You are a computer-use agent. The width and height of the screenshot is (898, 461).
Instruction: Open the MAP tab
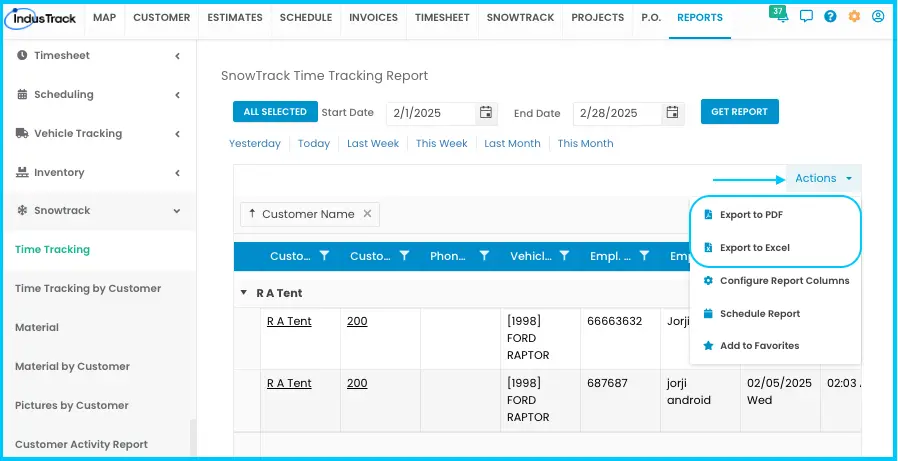pyautogui.click(x=104, y=18)
